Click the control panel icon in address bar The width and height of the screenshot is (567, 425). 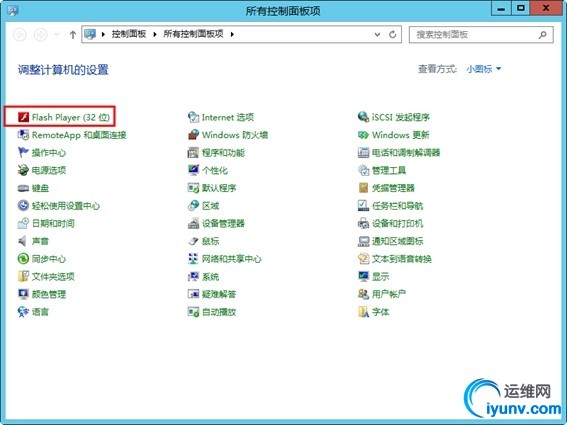90,34
